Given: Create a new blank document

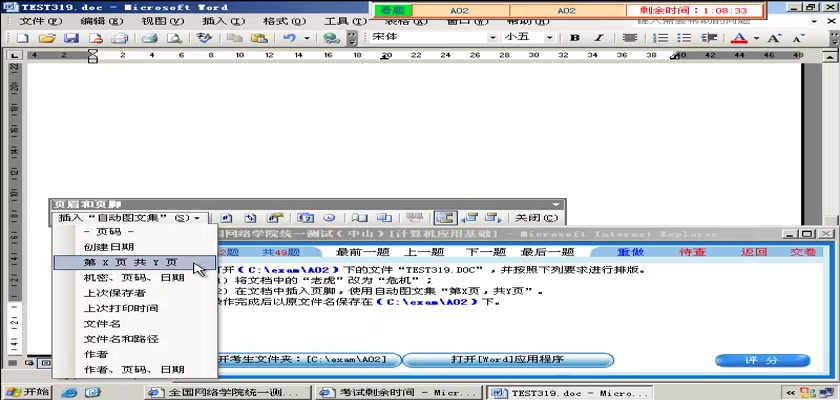Looking at the screenshot, I should click(x=22, y=38).
